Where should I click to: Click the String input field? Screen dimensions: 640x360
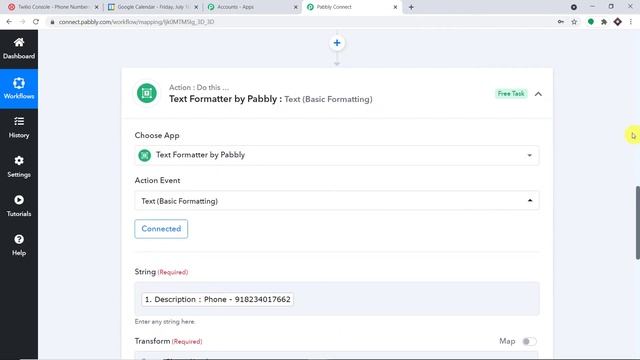[x=337, y=298]
